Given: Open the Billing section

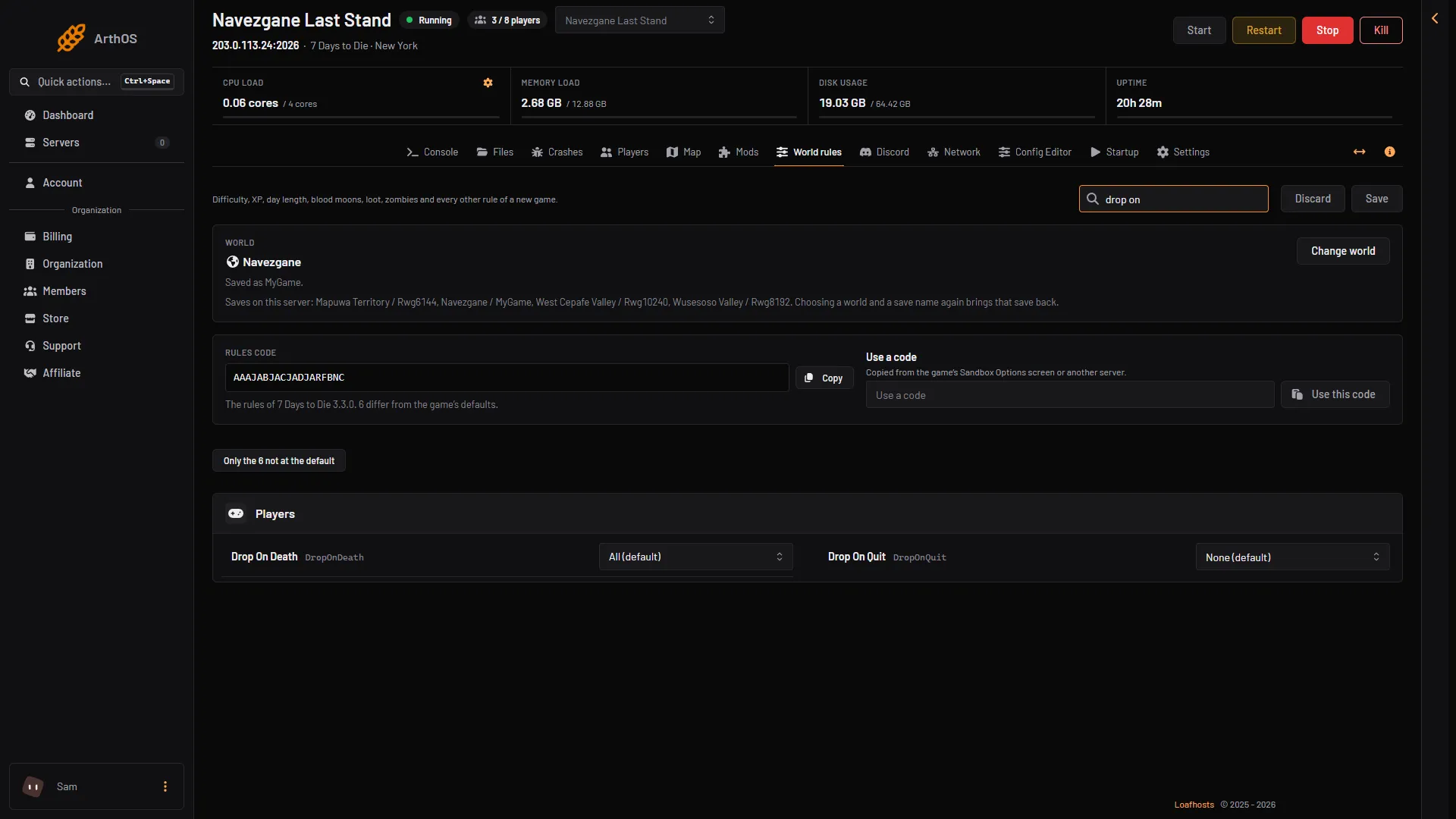Looking at the screenshot, I should [96, 237].
